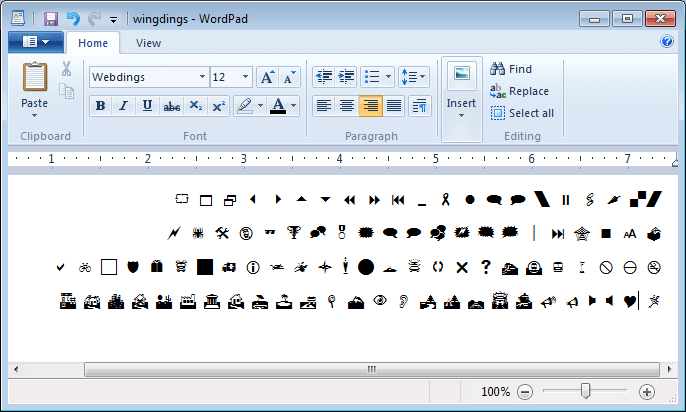Image resolution: width=686 pixels, height=412 pixels.
Task: Click Select all in Editing group
Action: (522, 113)
